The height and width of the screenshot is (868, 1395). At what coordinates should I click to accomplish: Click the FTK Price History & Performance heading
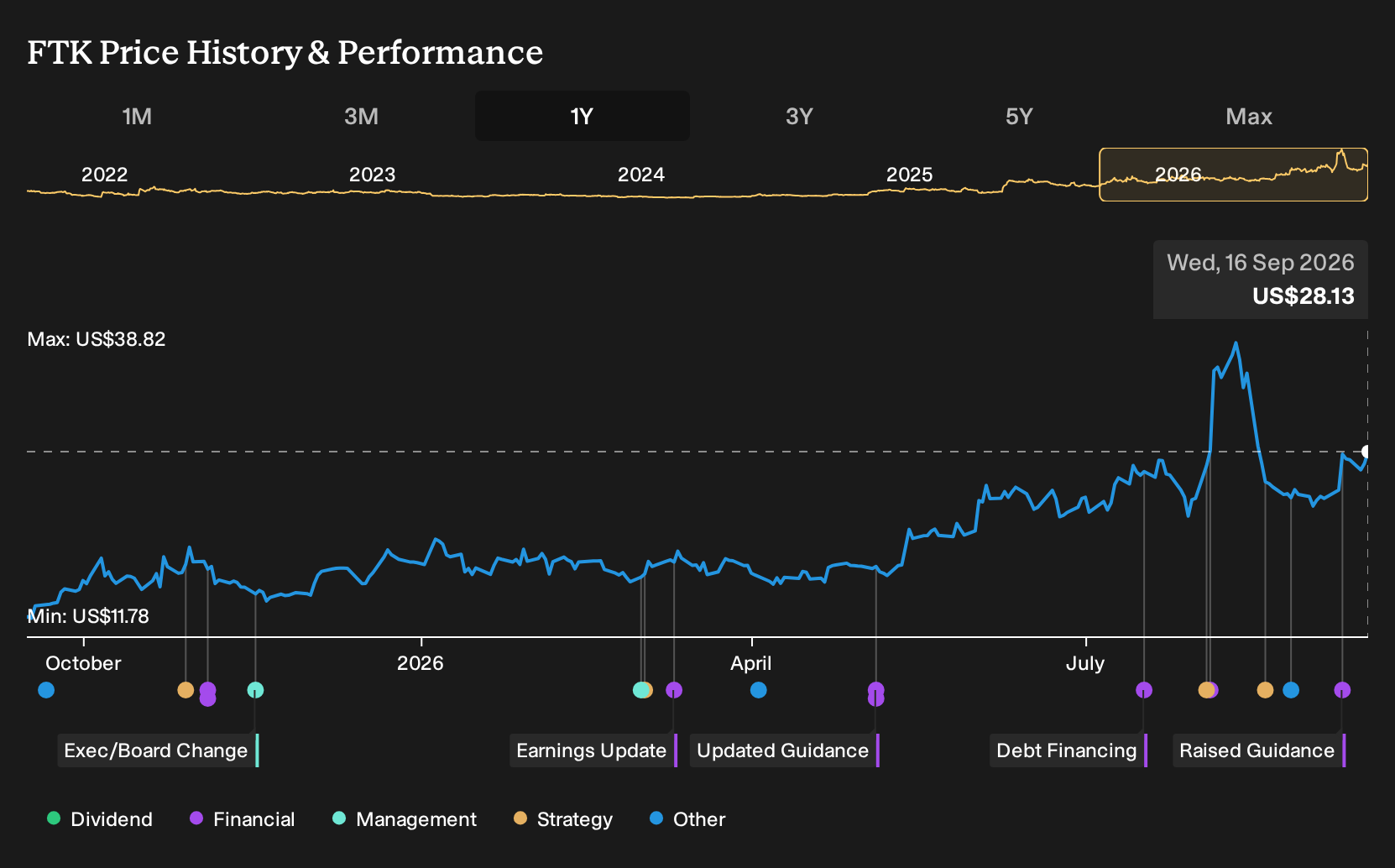[285, 53]
